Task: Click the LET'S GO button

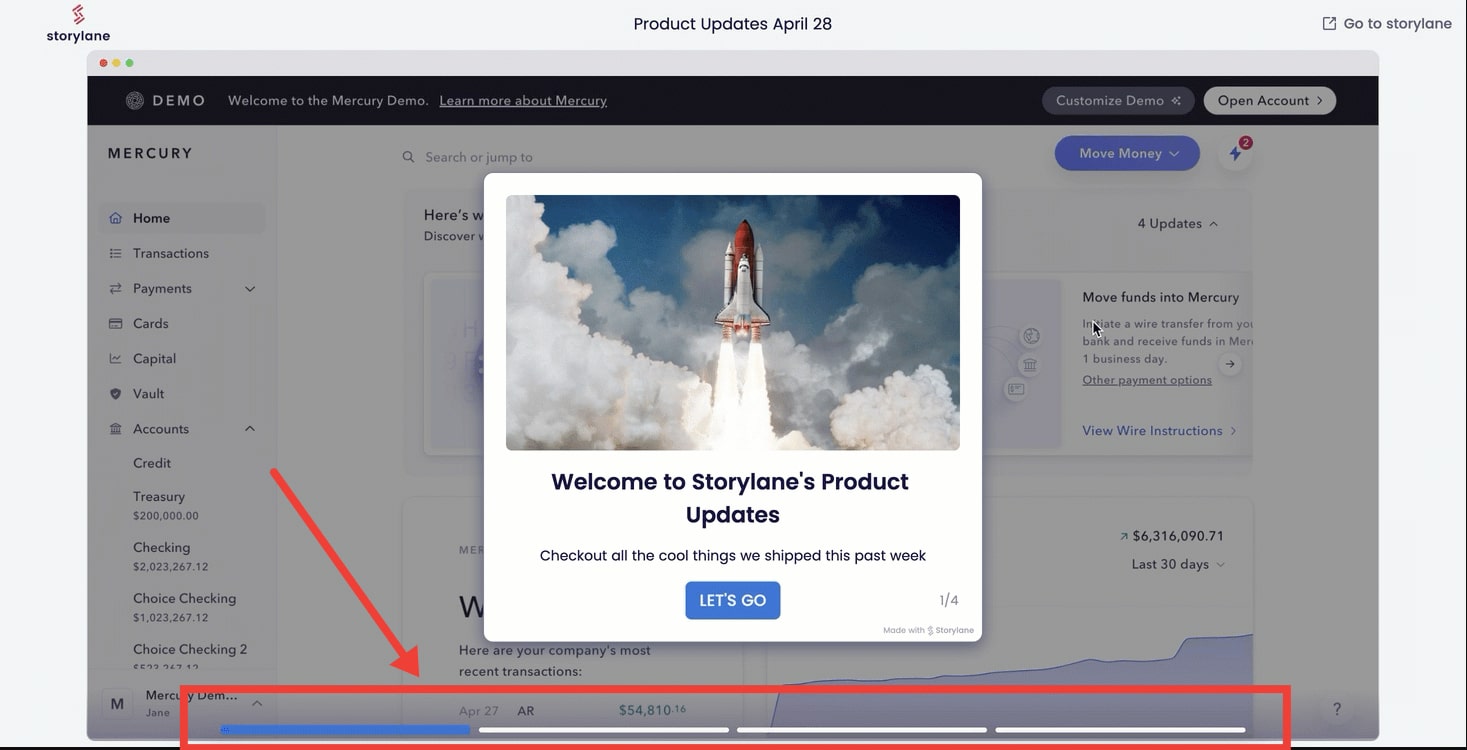Action: pyautogui.click(x=733, y=600)
